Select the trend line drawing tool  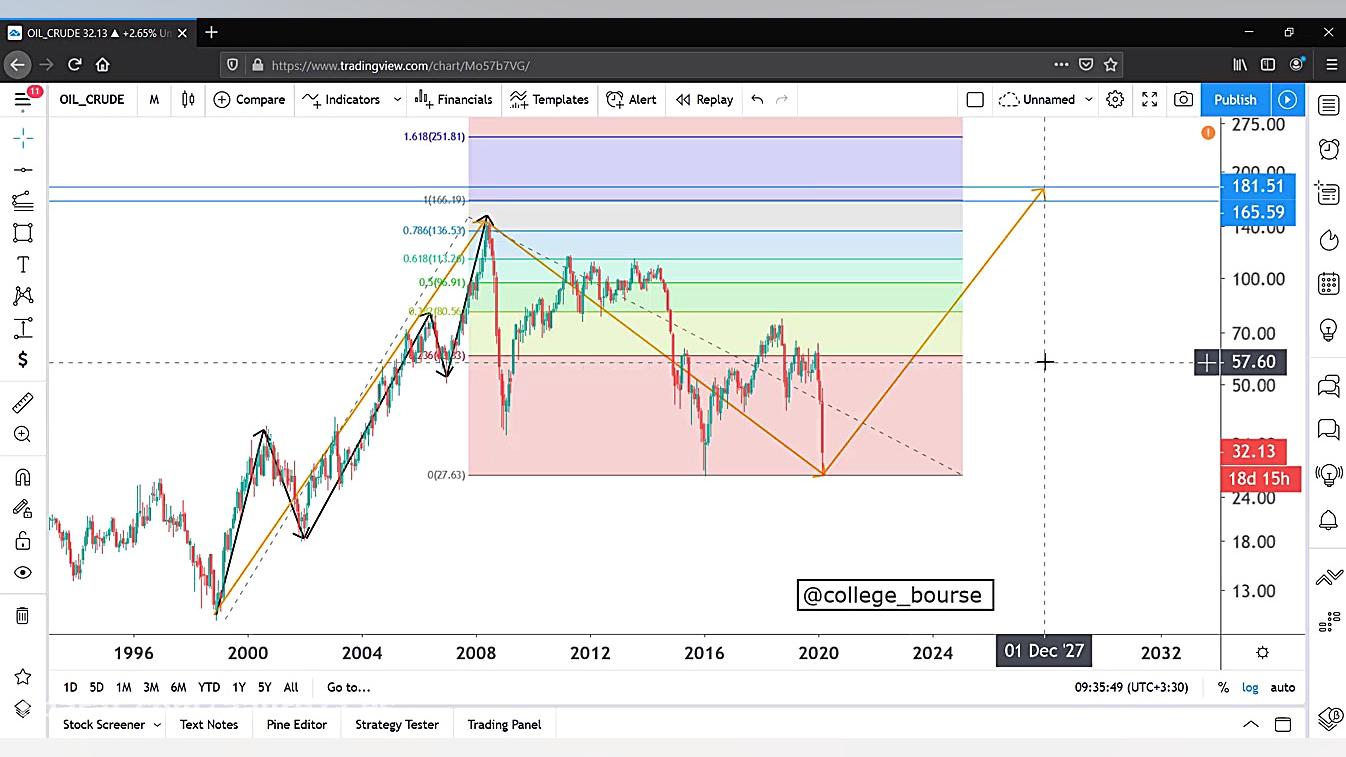click(23, 170)
